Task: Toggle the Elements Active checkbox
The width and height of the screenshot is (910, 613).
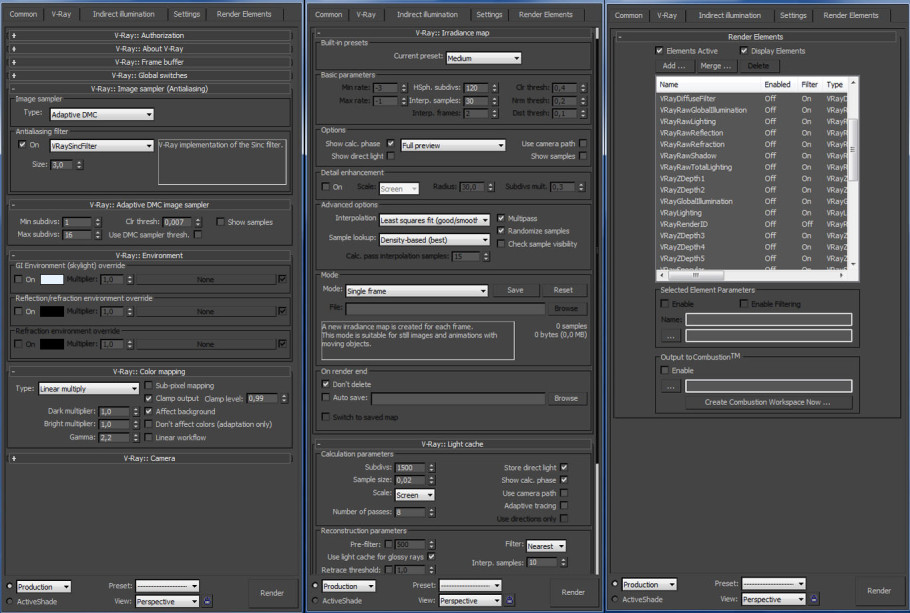Action: [x=659, y=51]
